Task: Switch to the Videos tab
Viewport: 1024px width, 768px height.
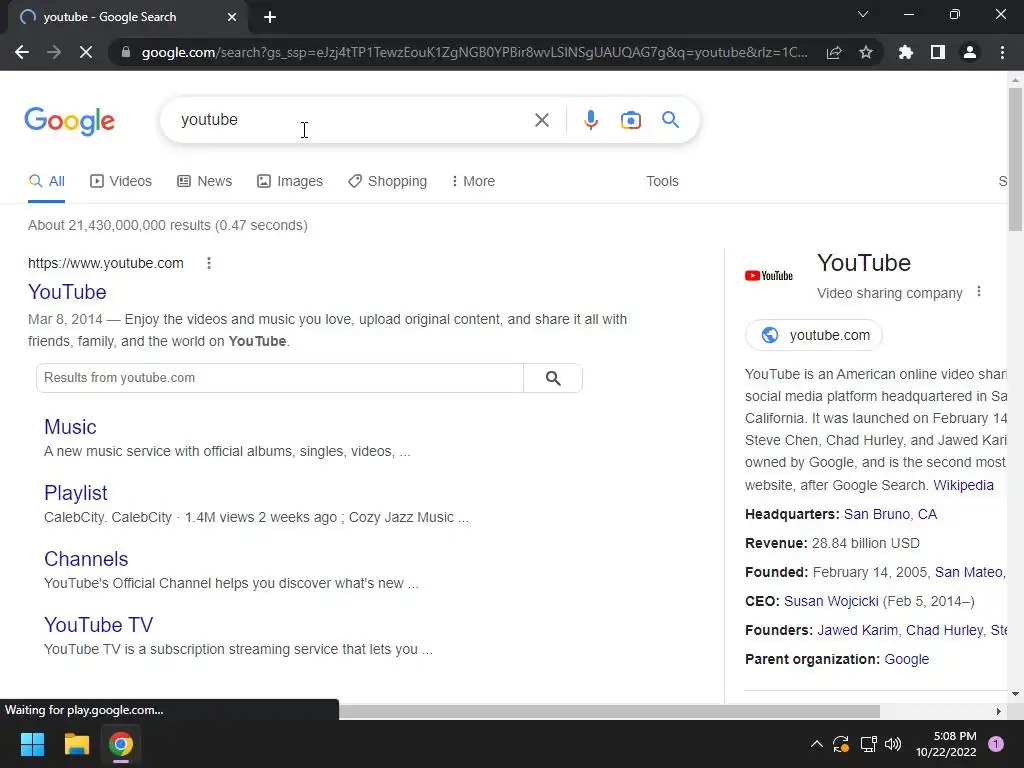Action: 121,182
